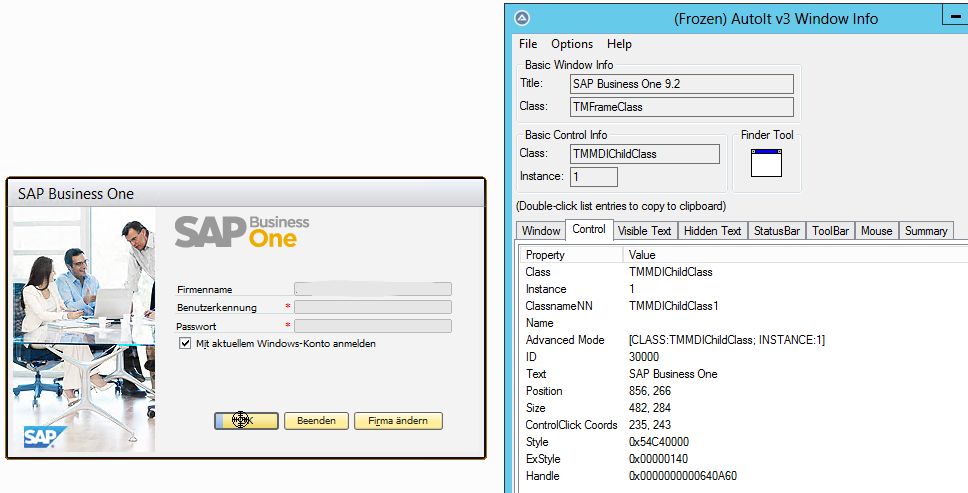Click the Property column header

pos(572,255)
